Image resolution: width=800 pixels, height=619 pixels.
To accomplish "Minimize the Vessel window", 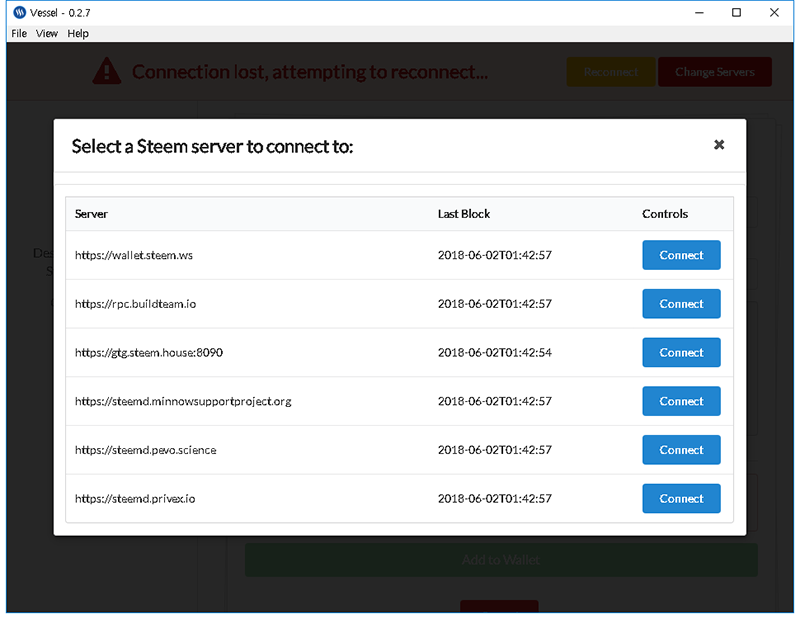I will pos(699,13).
